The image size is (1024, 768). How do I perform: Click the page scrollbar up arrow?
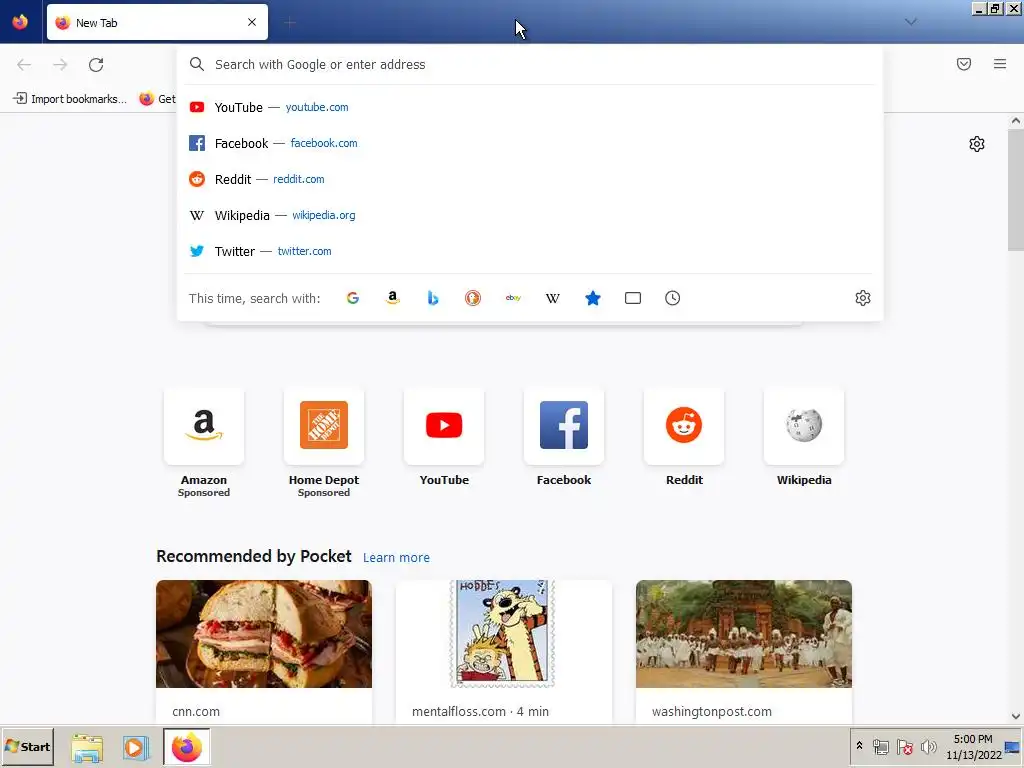[1016, 121]
